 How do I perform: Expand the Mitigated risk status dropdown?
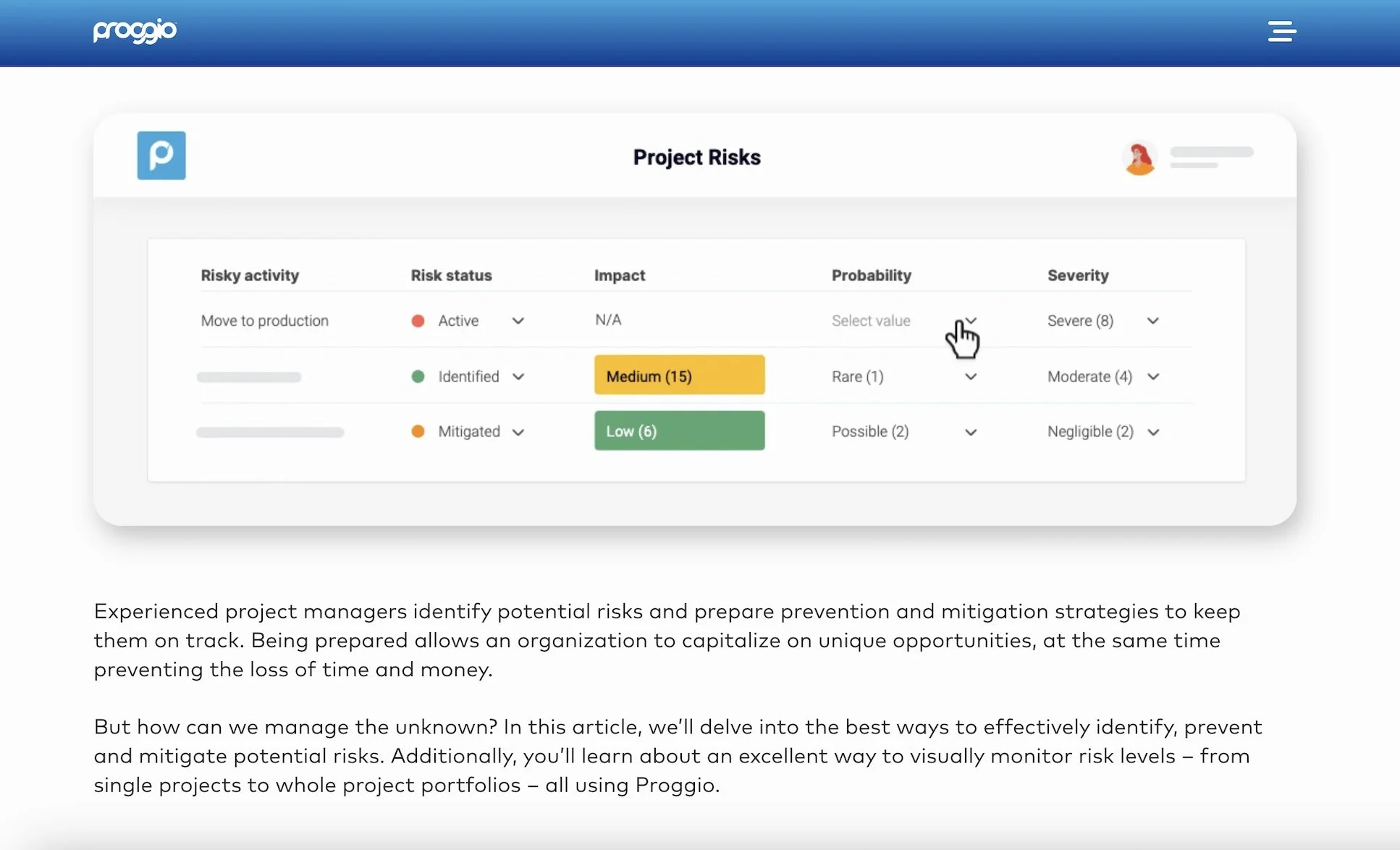coord(518,432)
